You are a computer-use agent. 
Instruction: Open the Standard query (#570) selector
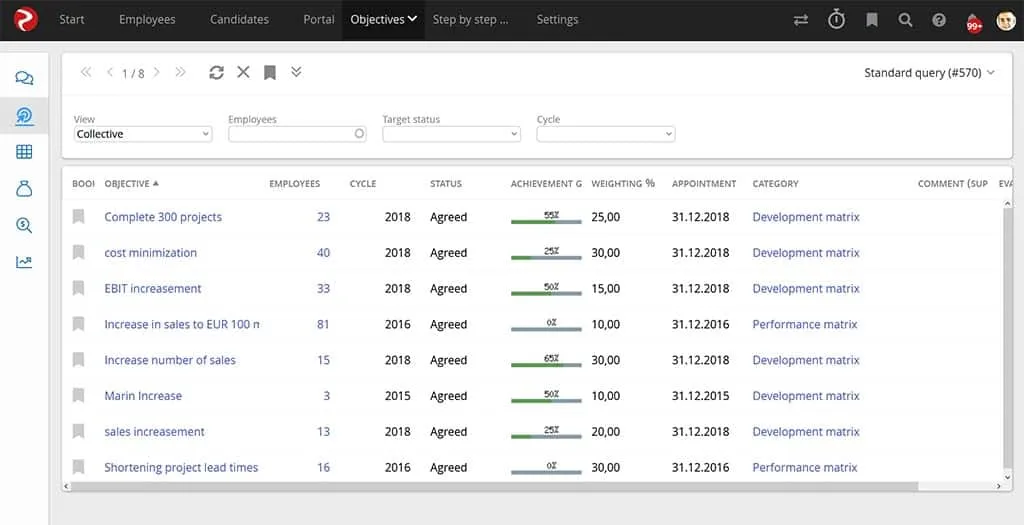tap(929, 73)
